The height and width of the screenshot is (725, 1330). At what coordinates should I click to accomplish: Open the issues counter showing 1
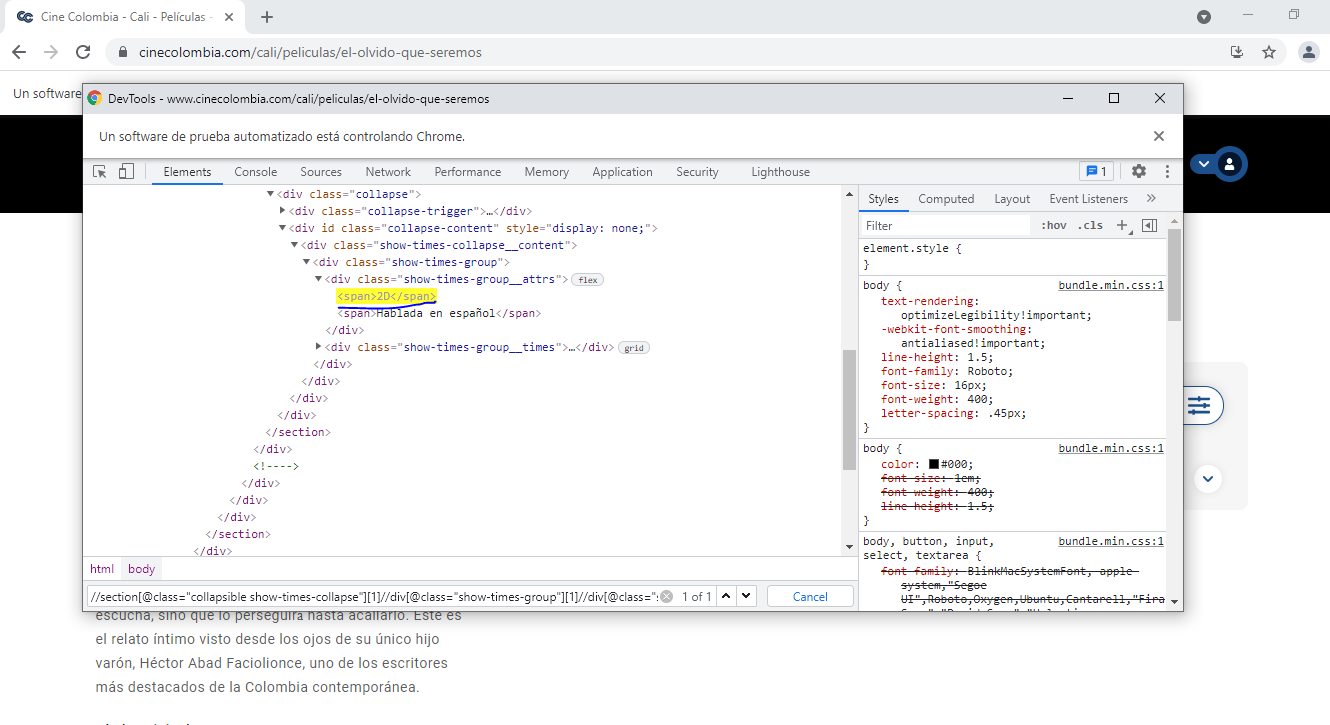pos(1096,172)
